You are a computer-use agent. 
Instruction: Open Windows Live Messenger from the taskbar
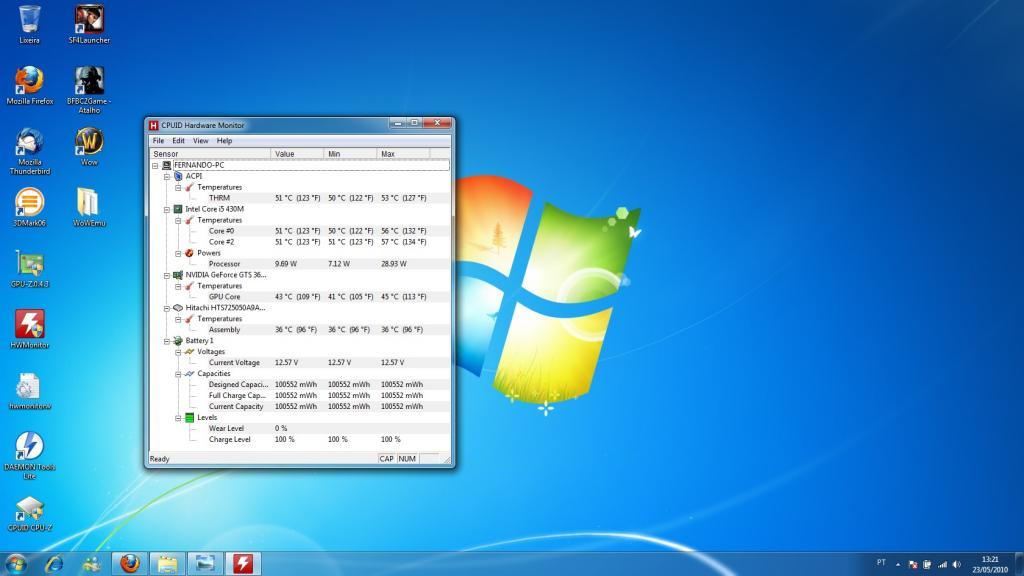point(91,564)
